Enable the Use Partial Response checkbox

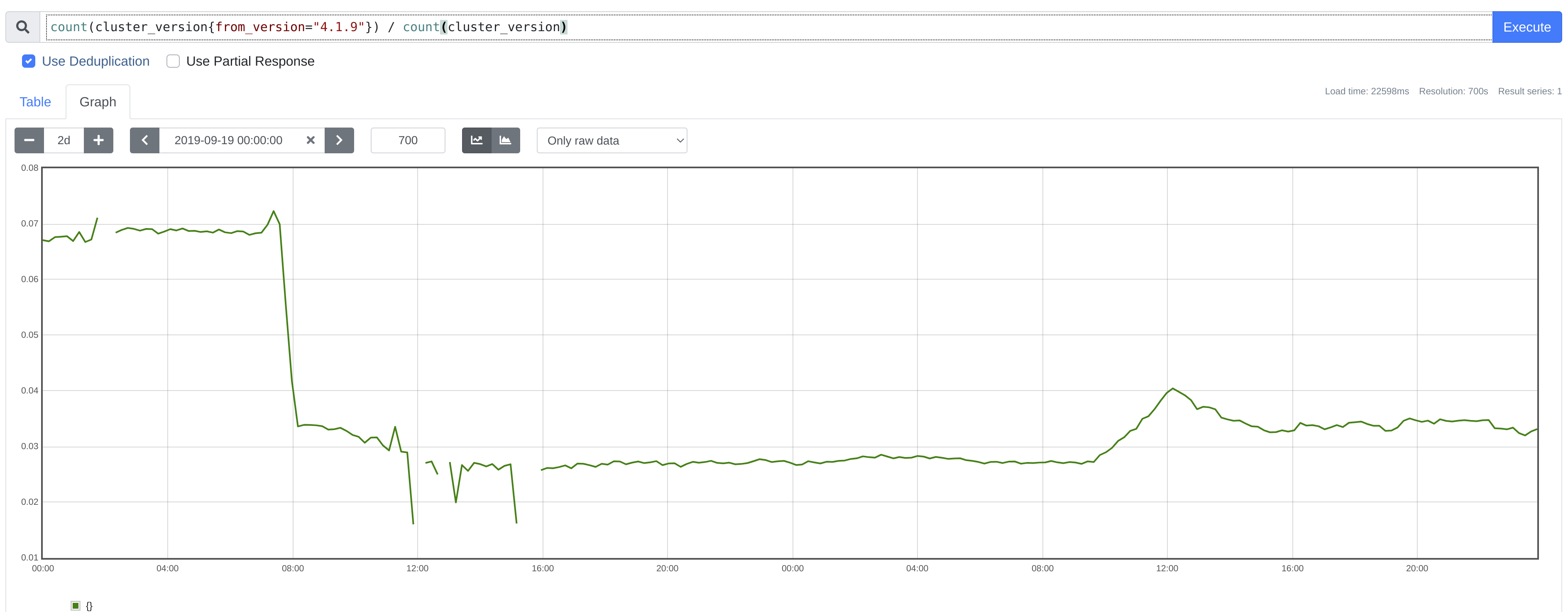pyautogui.click(x=173, y=61)
